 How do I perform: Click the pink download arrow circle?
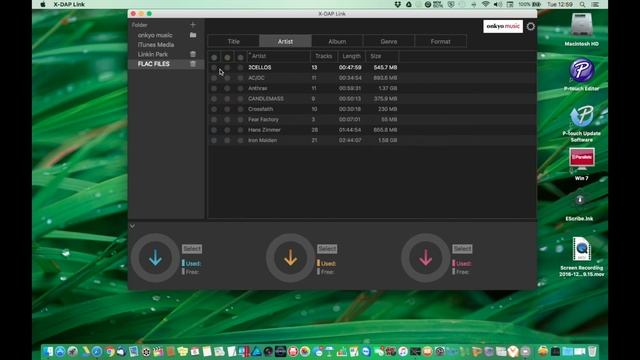tap(425, 258)
